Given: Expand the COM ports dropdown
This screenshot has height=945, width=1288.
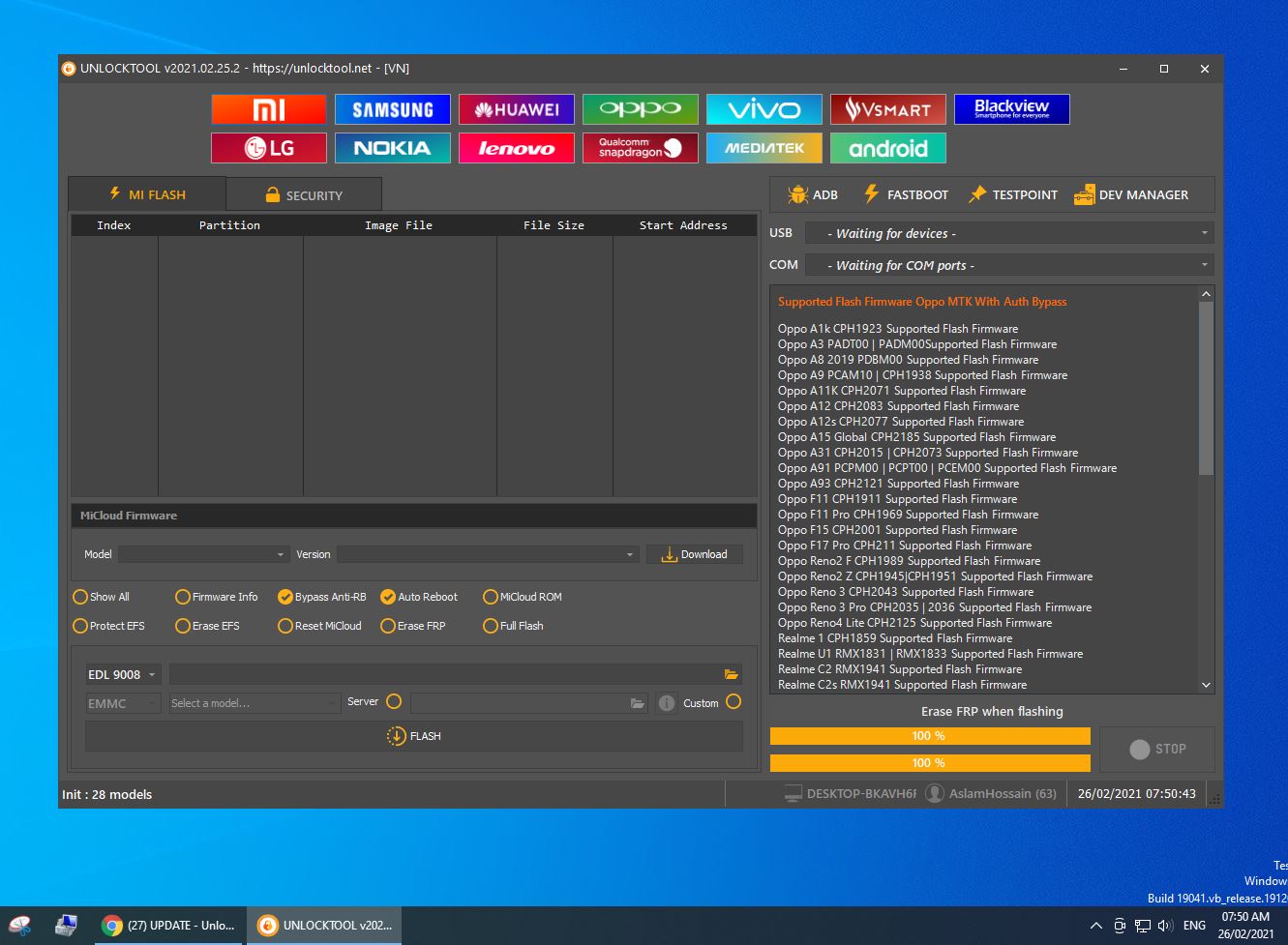Looking at the screenshot, I should click(x=1010, y=265).
